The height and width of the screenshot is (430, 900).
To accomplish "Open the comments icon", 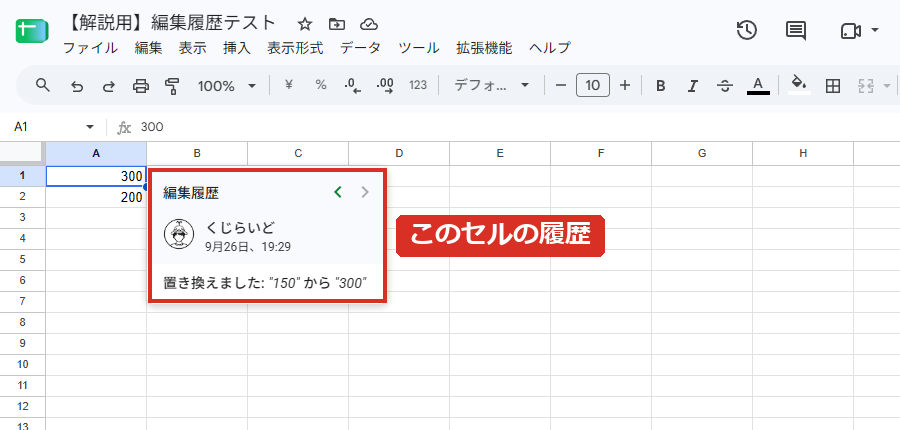I will 796,31.
